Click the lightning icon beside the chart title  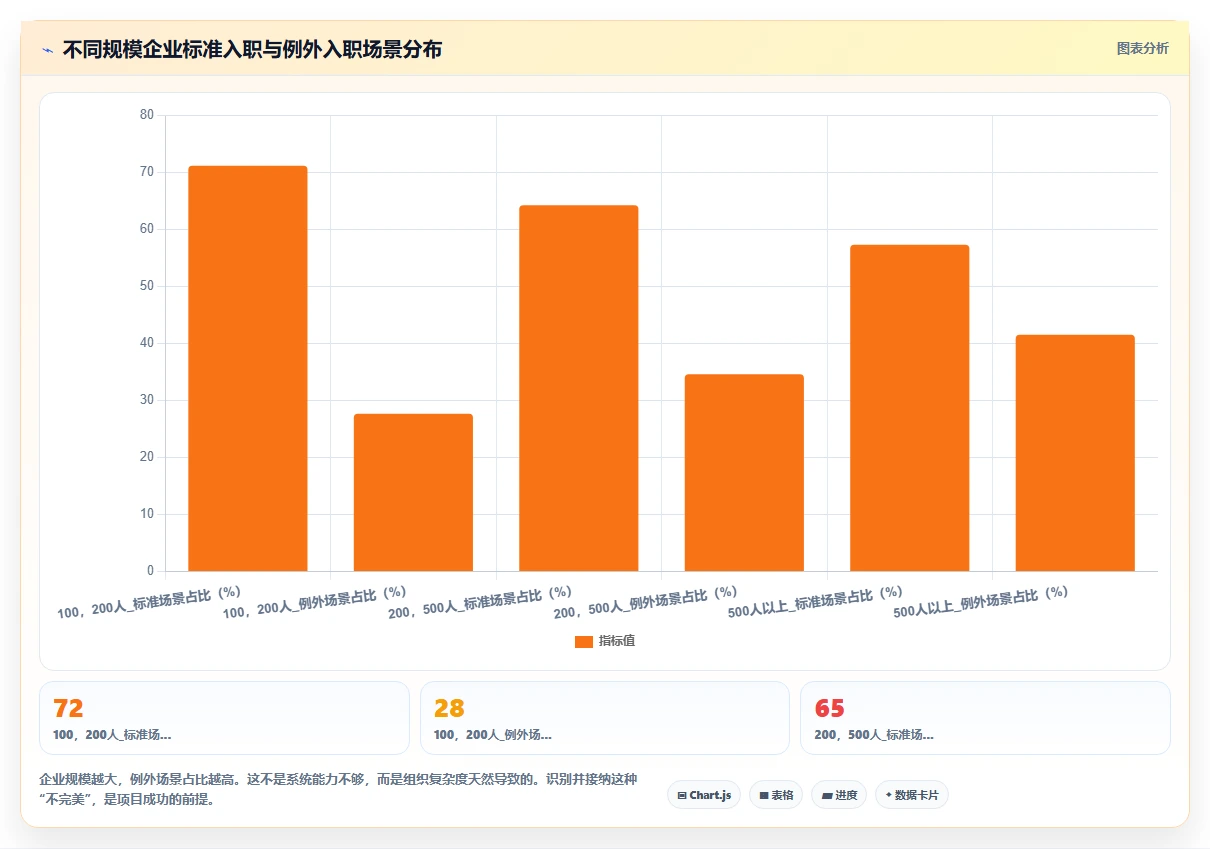pos(47,50)
